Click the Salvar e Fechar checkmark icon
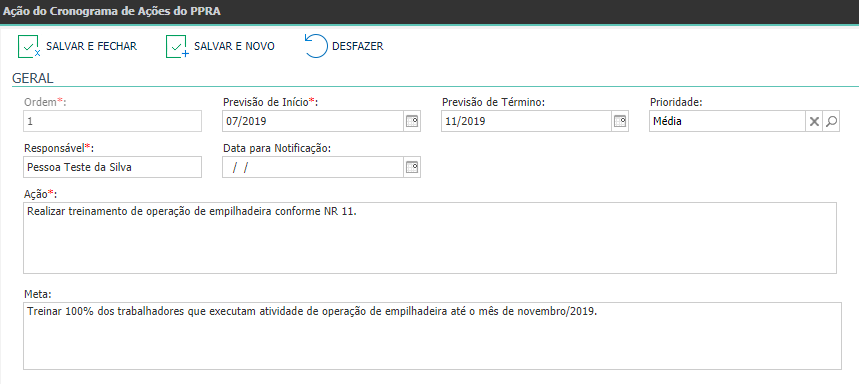Screen dimensions: 859x384 (29, 47)
